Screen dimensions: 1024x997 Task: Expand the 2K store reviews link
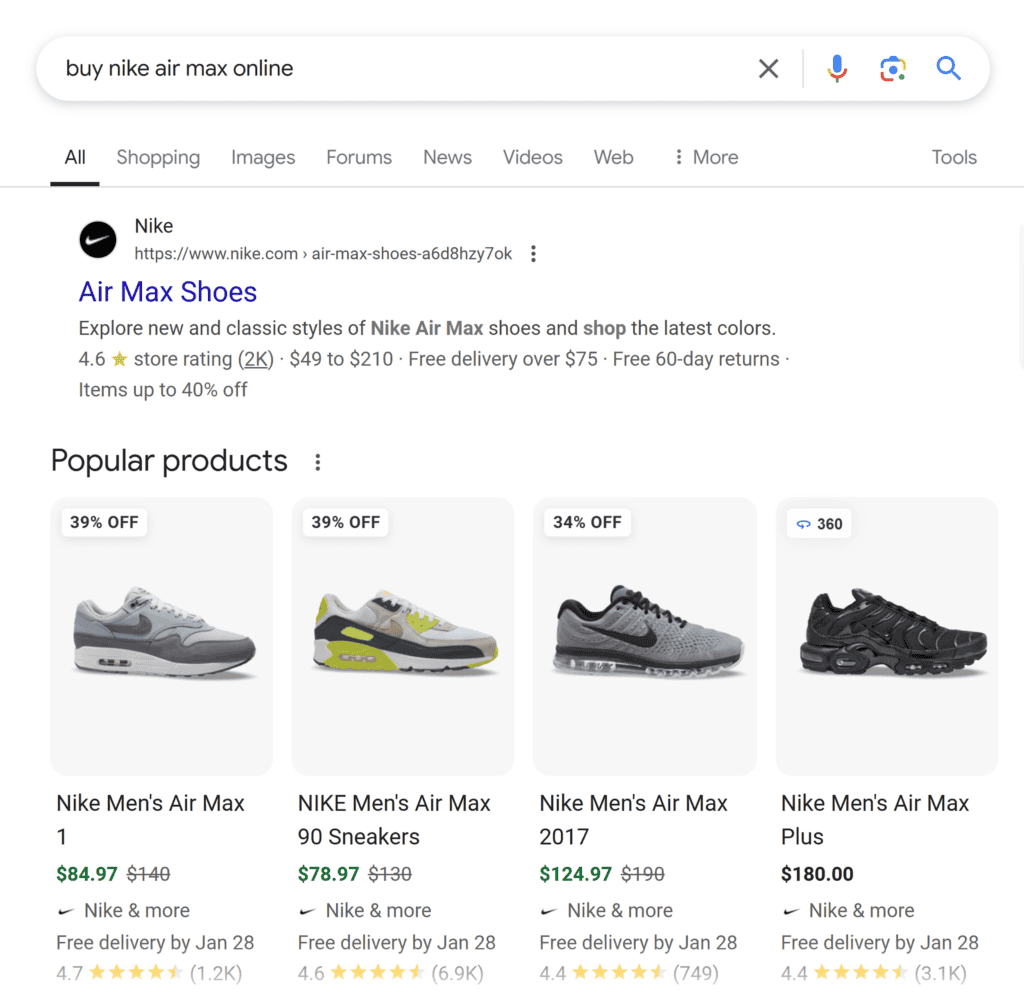click(x=256, y=359)
